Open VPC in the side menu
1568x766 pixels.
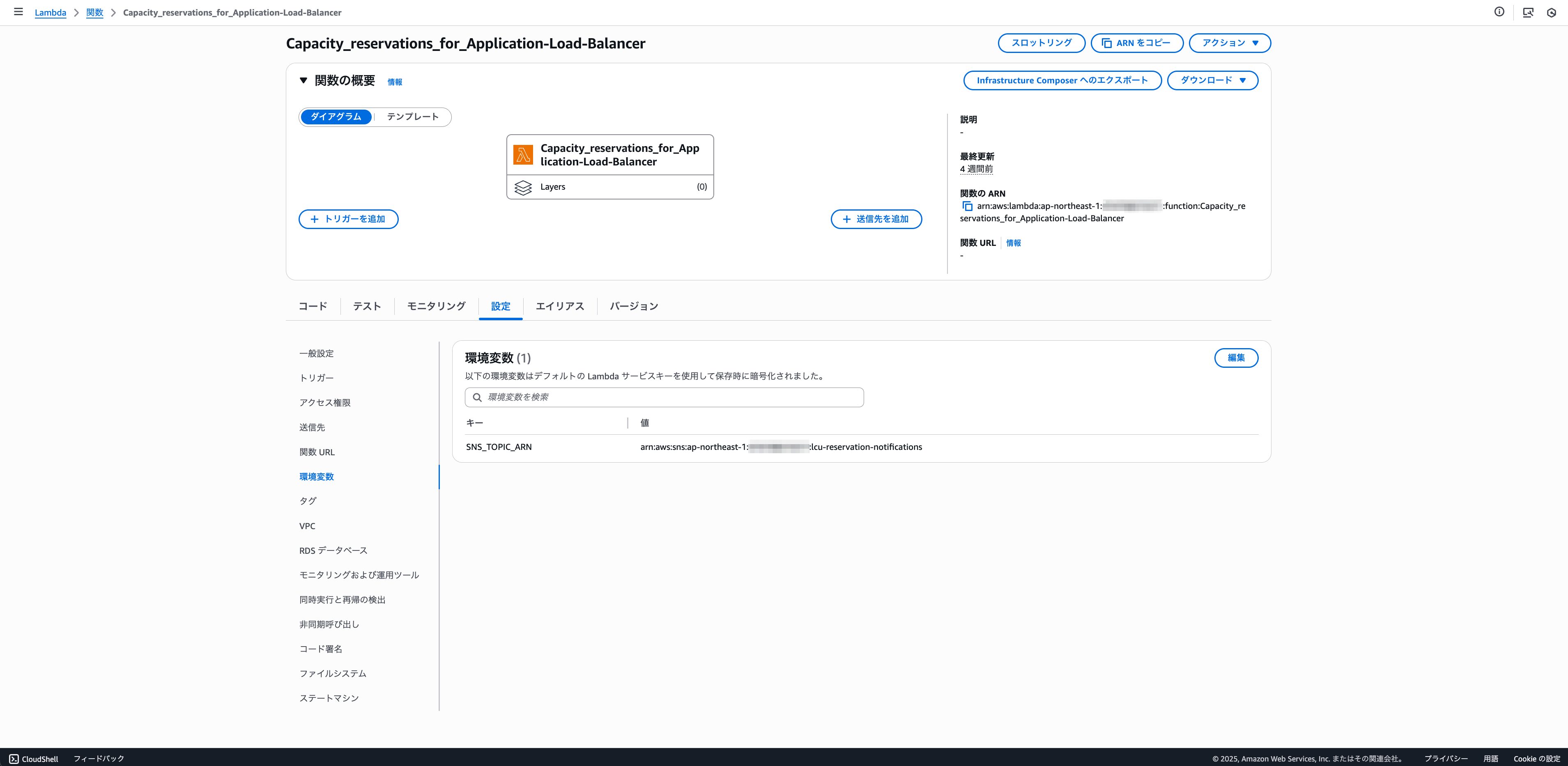pyautogui.click(x=307, y=526)
